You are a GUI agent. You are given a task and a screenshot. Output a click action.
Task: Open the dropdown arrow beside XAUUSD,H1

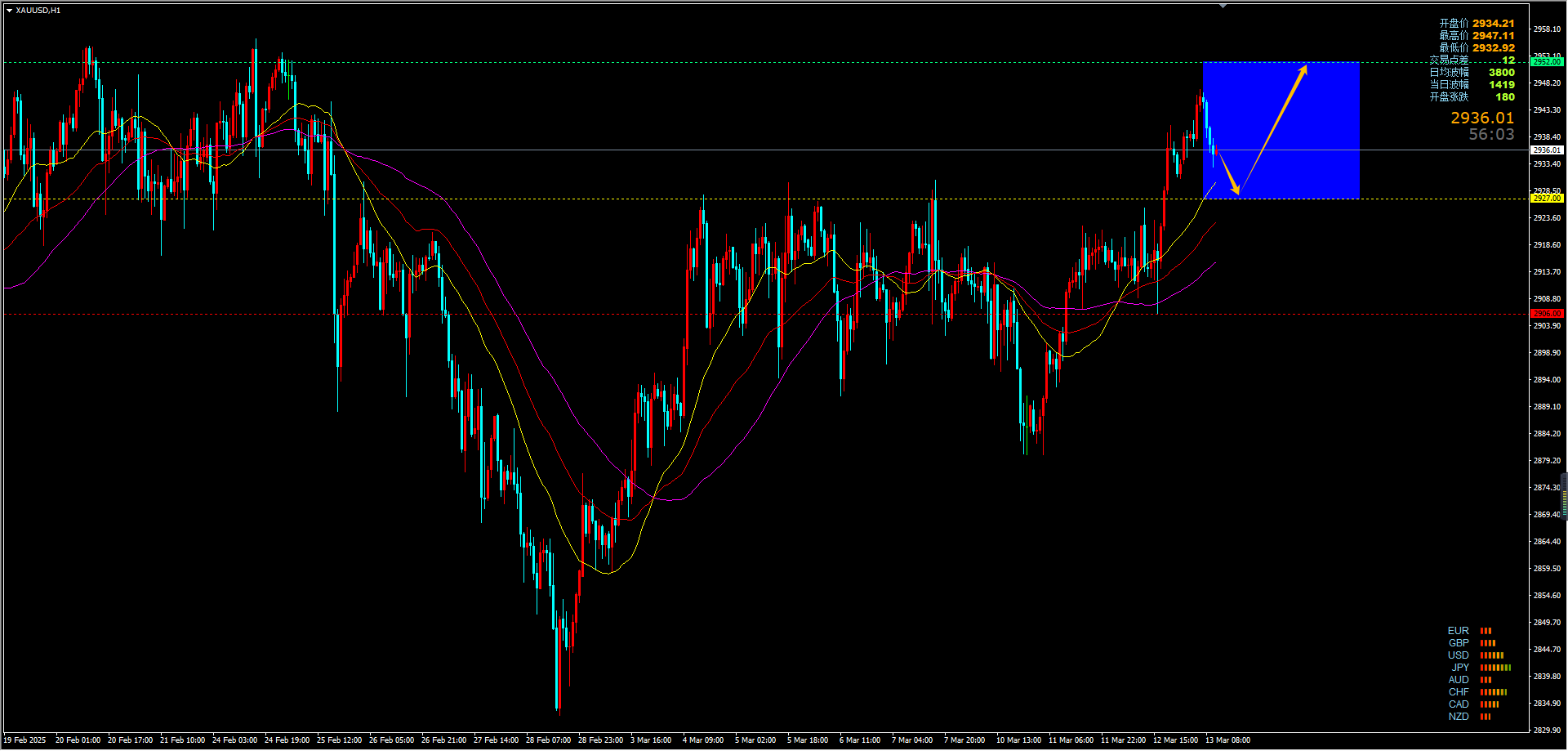click(9, 11)
